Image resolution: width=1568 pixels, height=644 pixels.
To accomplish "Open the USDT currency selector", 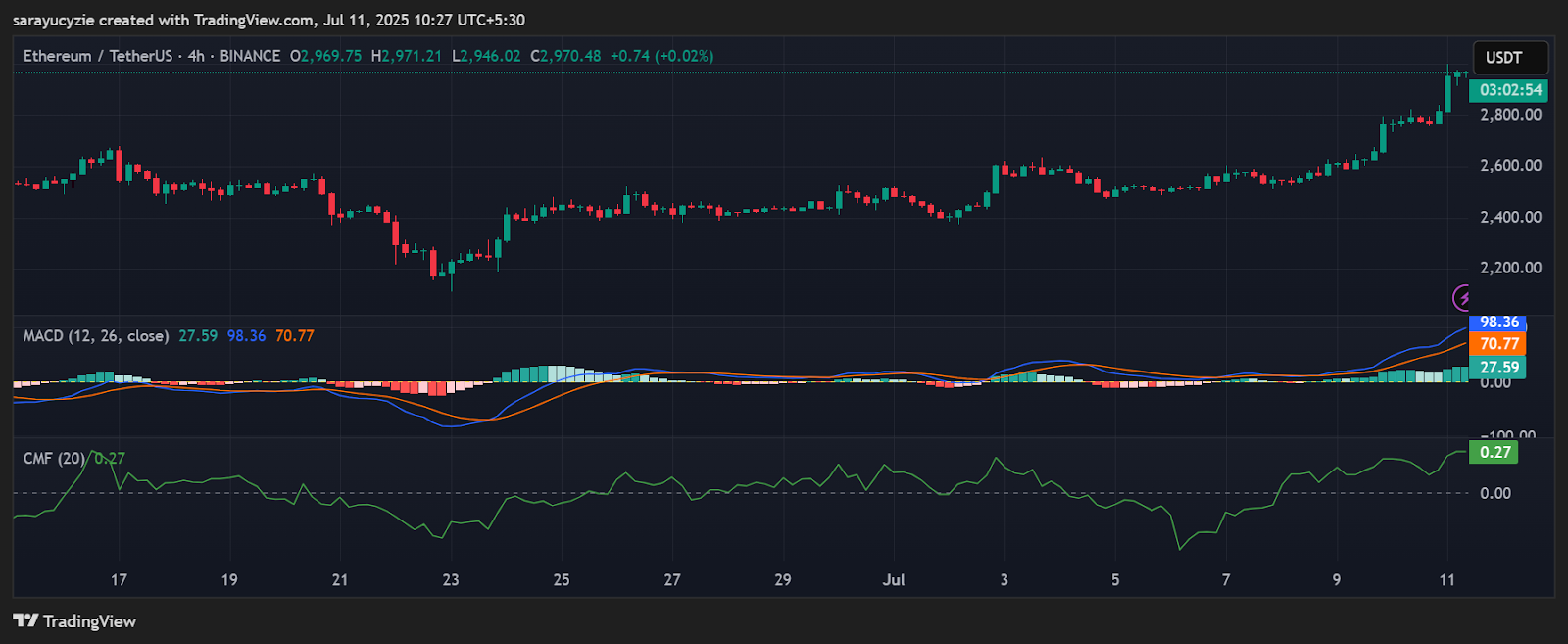I will [x=1510, y=58].
